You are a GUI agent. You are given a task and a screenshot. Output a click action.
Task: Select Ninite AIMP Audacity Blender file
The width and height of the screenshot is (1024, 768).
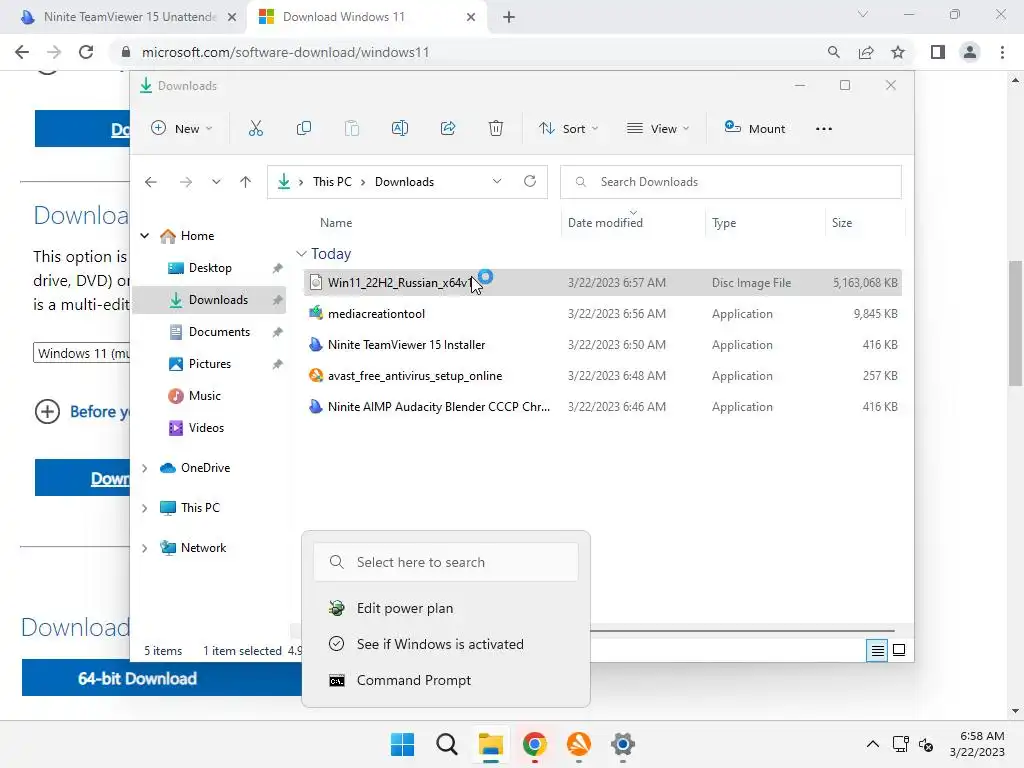click(602, 407)
